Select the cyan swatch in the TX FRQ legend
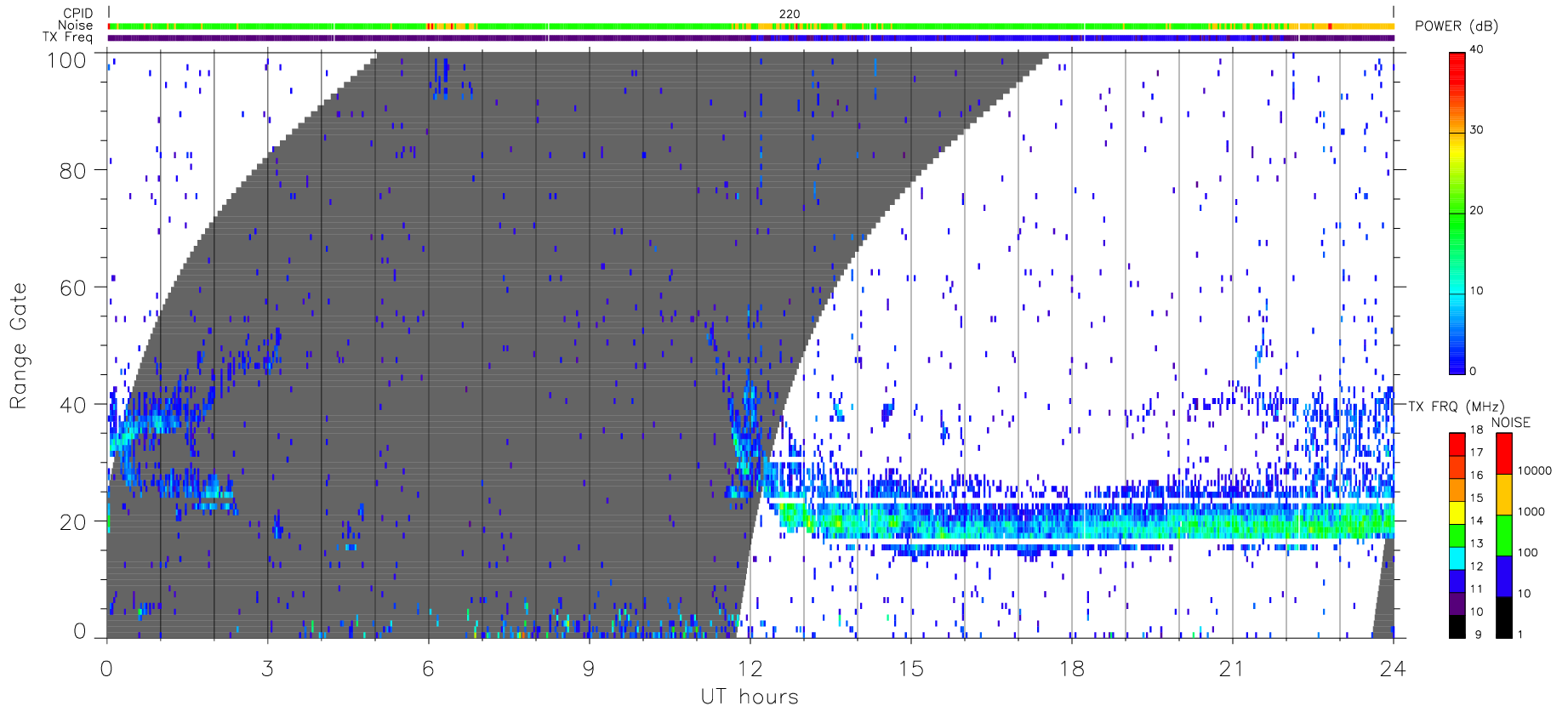This screenshot has height=723, width=1568. pos(1457,558)
